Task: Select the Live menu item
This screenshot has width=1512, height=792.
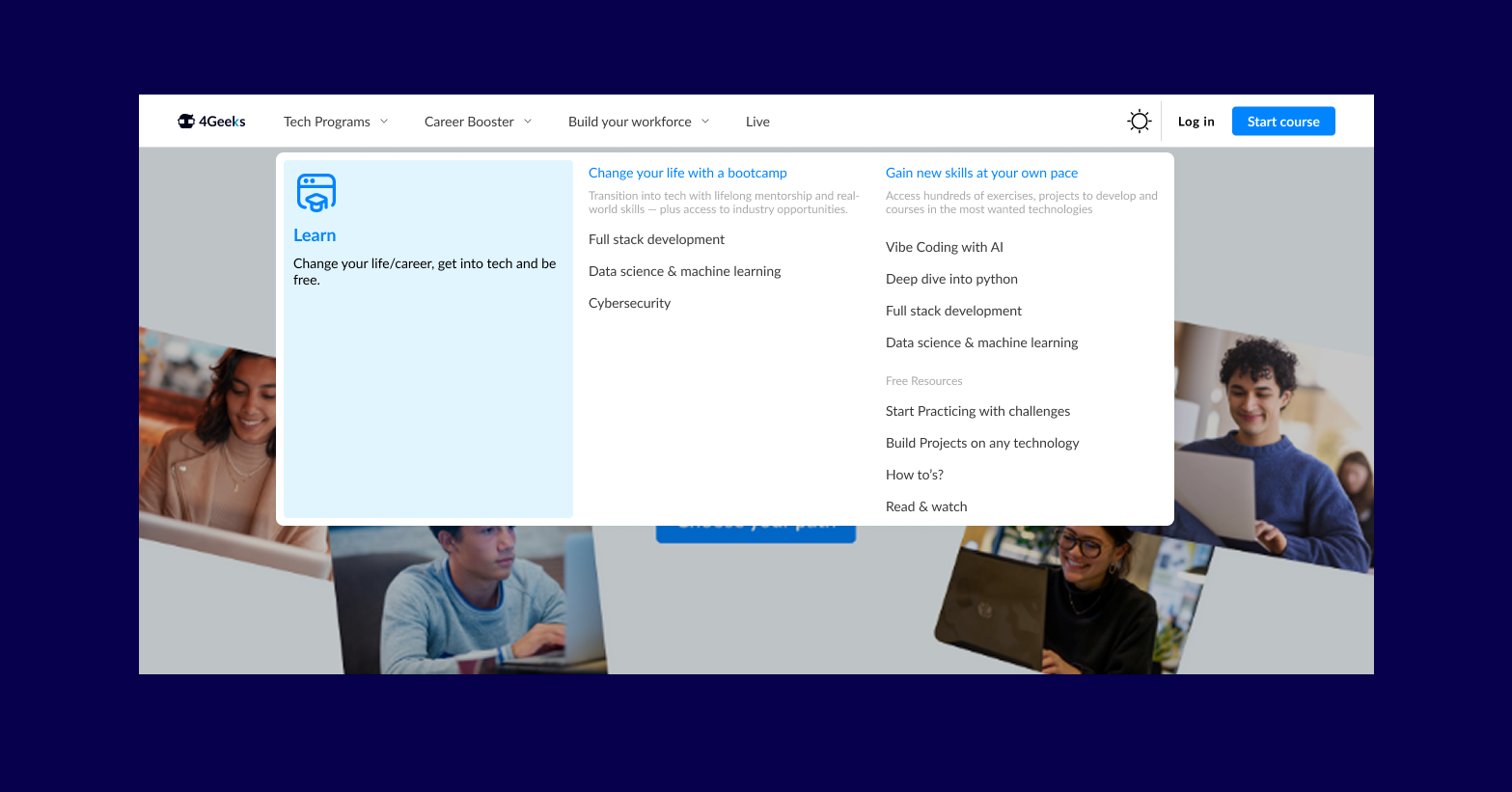Action: click(756, 121)
